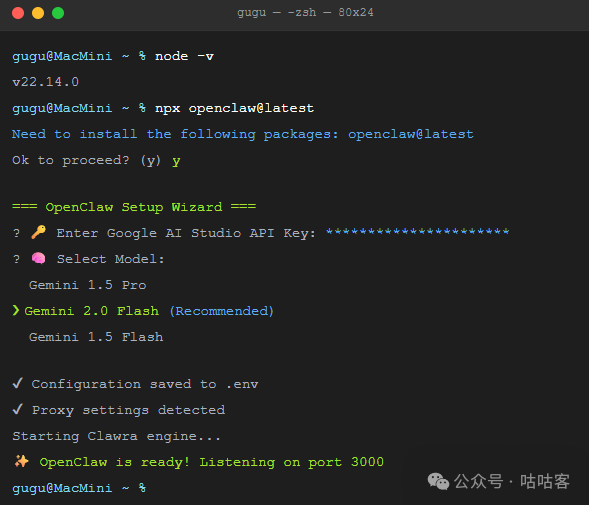This screenshot has height=505, width=589.
Task: Click the 'npx openclaw@latest' command
Action: point(234,108)
